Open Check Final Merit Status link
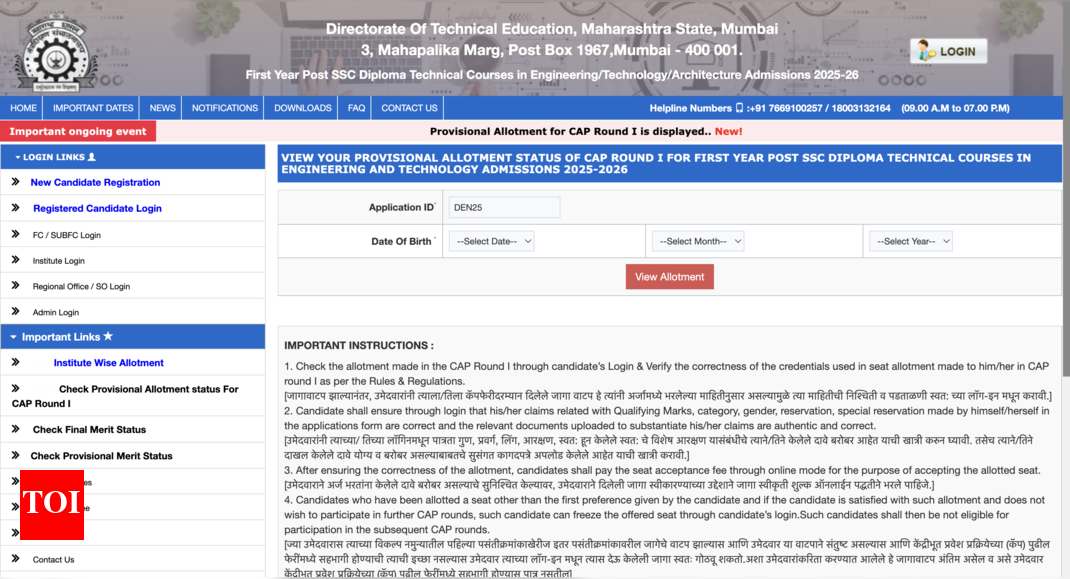 (x=89, y=429)
